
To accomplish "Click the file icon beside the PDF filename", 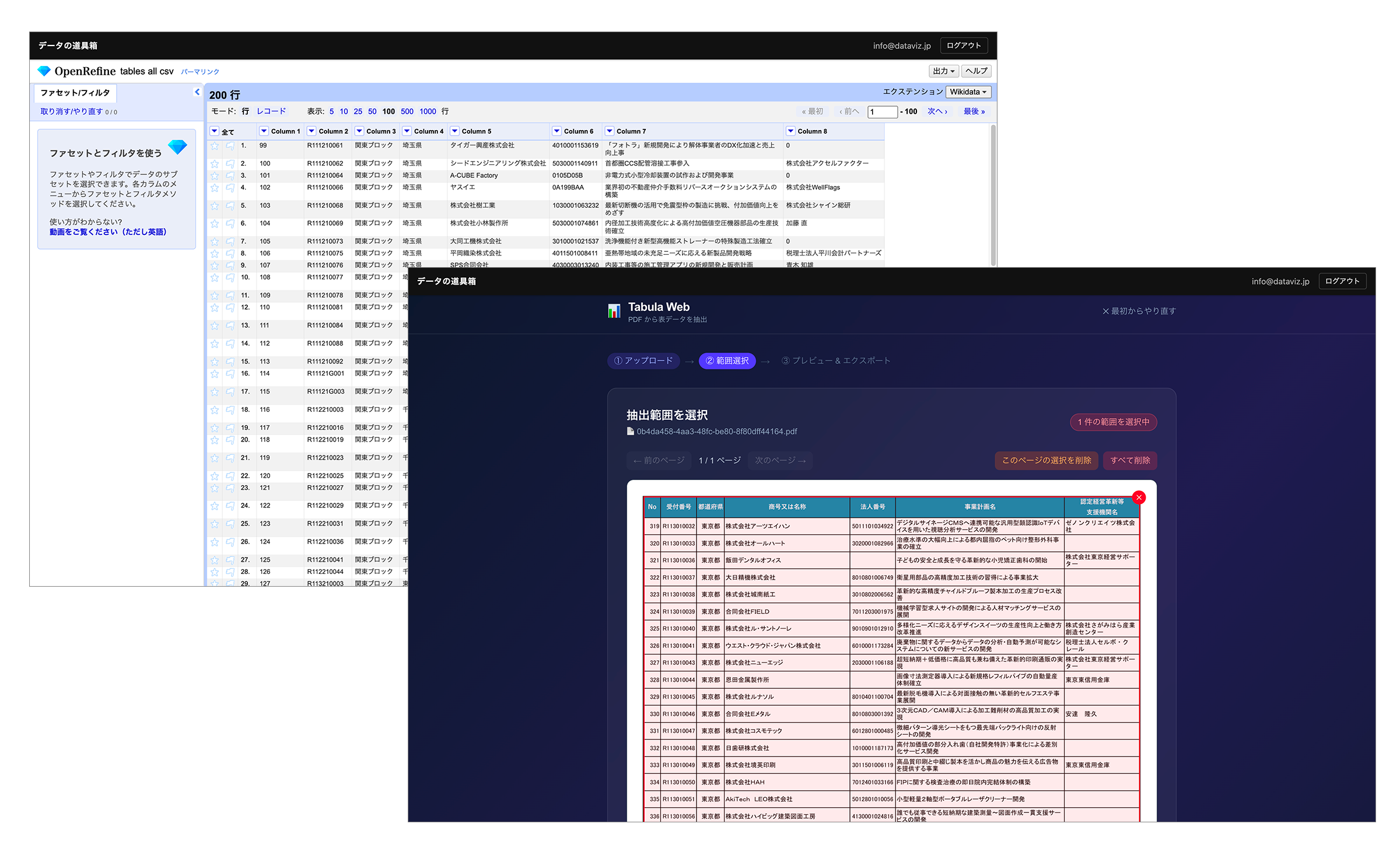I will point(630,432).
